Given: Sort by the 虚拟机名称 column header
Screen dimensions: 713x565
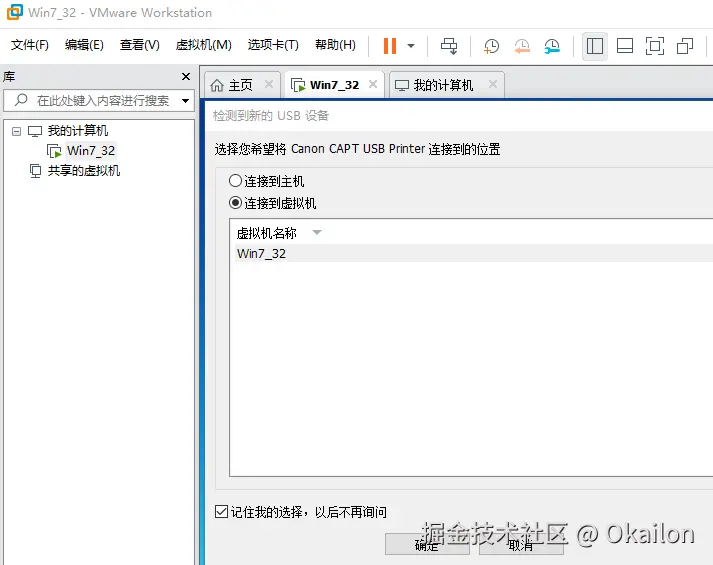Looking at the screenshot, I should click(266, 233).
